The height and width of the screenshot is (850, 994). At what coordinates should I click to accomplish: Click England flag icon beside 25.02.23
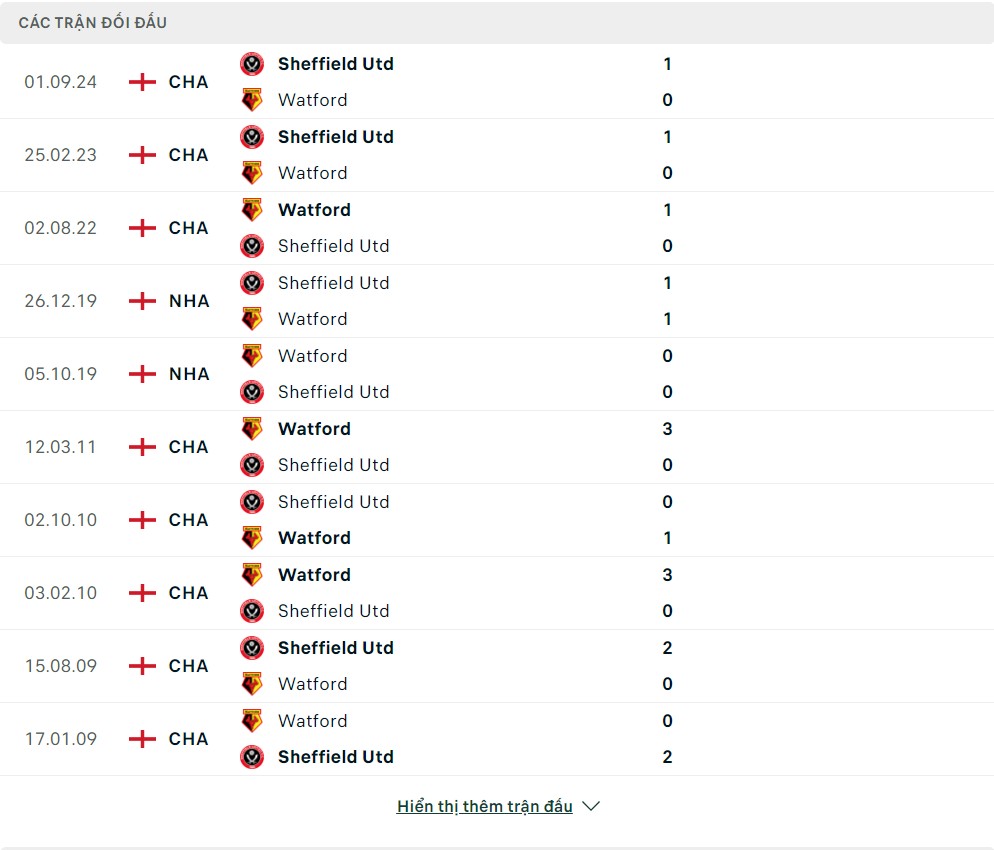click(143, 155)
